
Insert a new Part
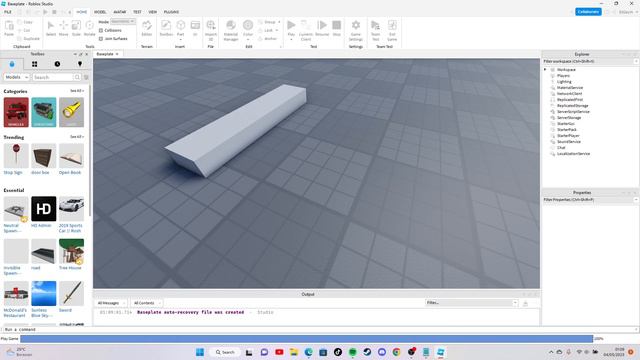pyautogui.click(x=180, y=28)
